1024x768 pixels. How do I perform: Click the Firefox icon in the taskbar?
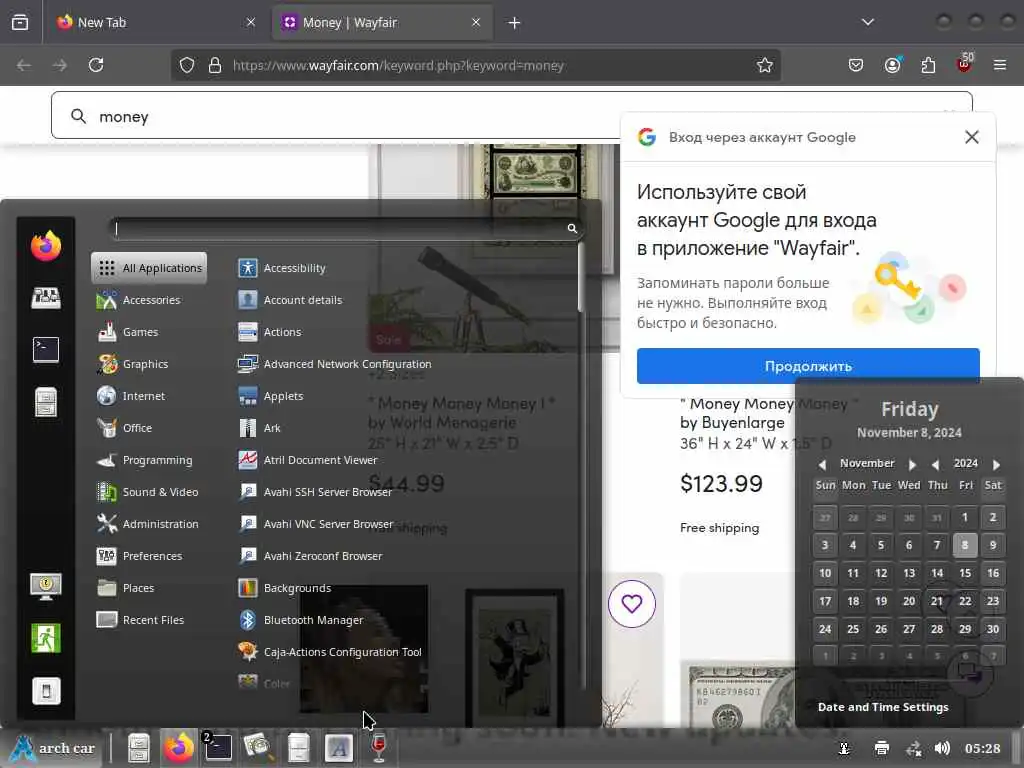click(178, 748)
